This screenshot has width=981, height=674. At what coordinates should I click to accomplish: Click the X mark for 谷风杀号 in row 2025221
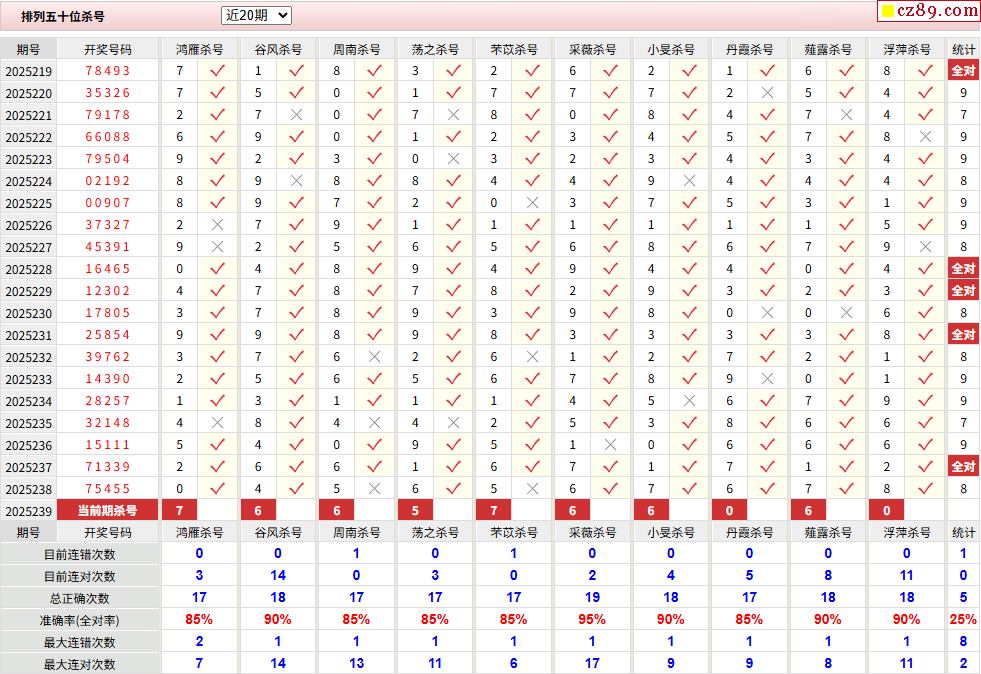pos(297,115)
